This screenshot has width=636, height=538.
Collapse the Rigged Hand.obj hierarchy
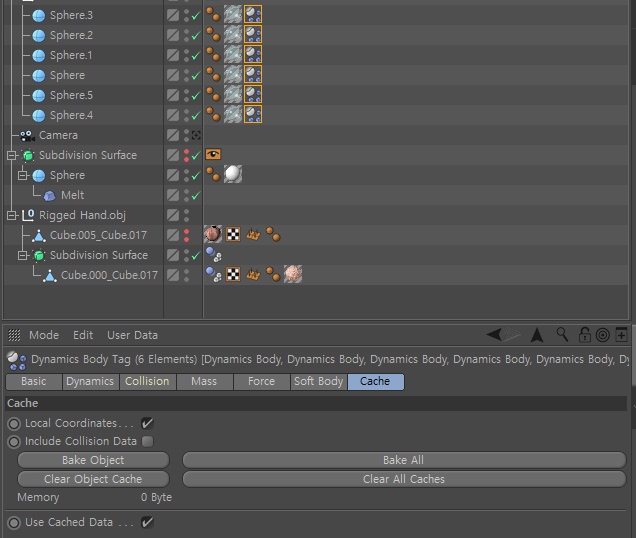tap(12, 215)
